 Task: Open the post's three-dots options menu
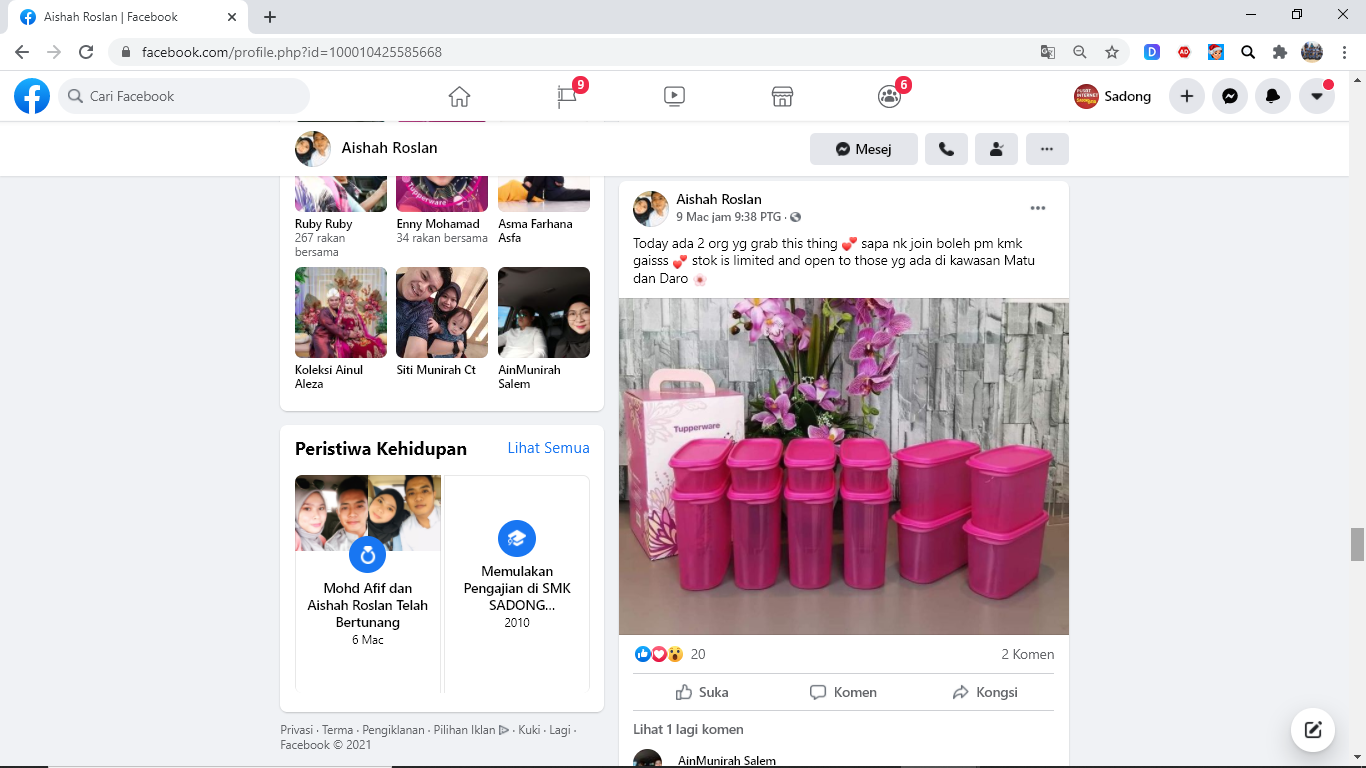pyautogui.click(x=1038, y=208)
